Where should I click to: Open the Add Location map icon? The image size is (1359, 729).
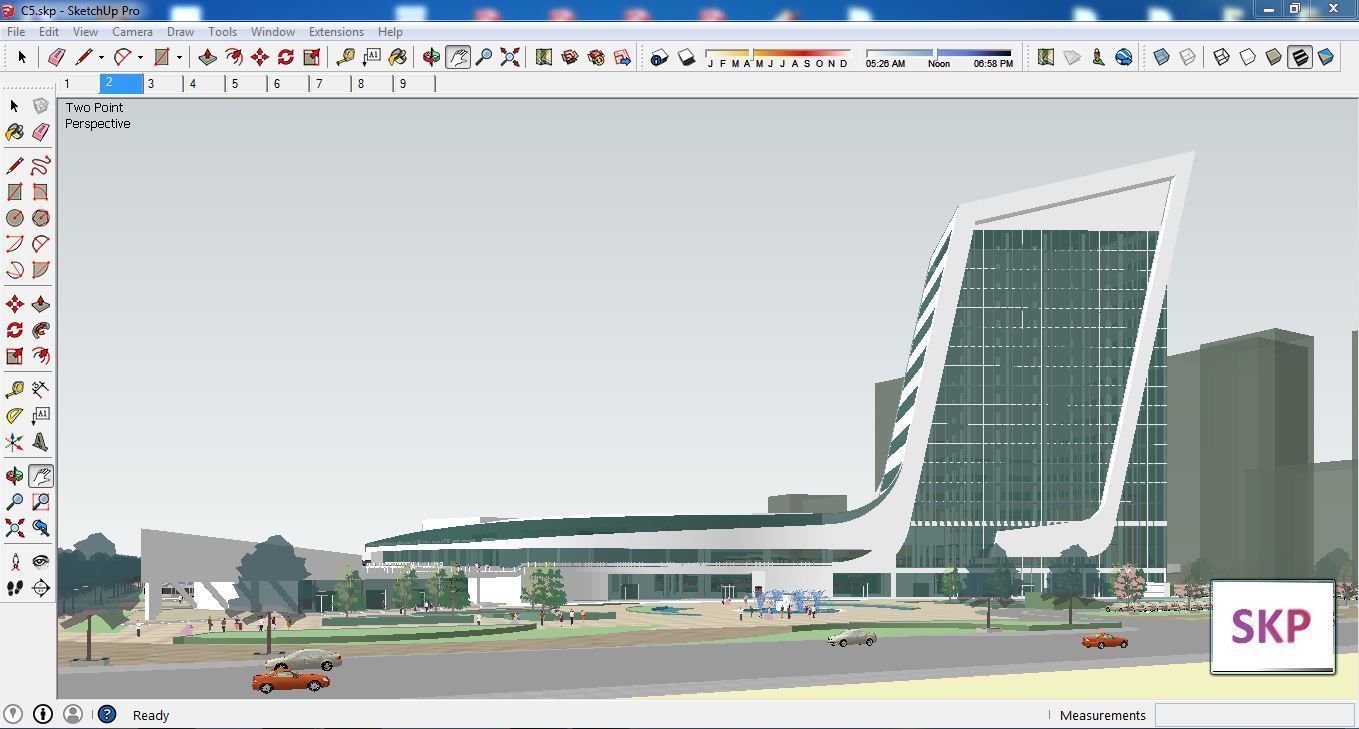[544, 57]
